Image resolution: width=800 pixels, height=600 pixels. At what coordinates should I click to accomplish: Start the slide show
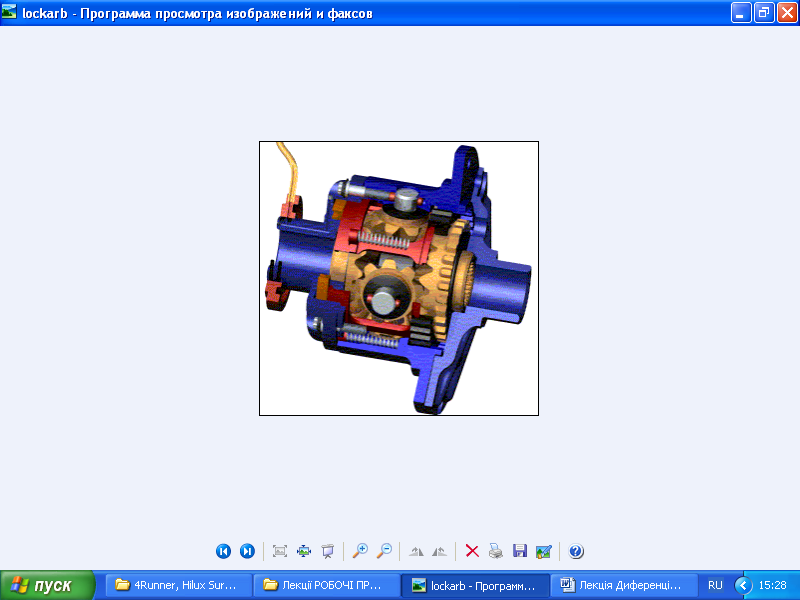pos(328,551)
